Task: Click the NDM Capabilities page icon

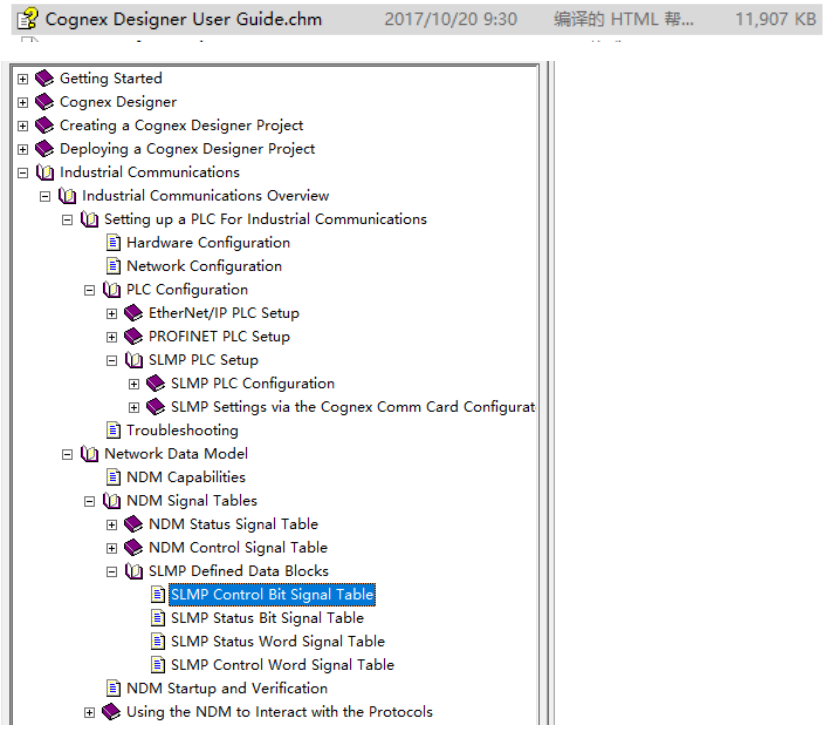Action: [114, 478]
